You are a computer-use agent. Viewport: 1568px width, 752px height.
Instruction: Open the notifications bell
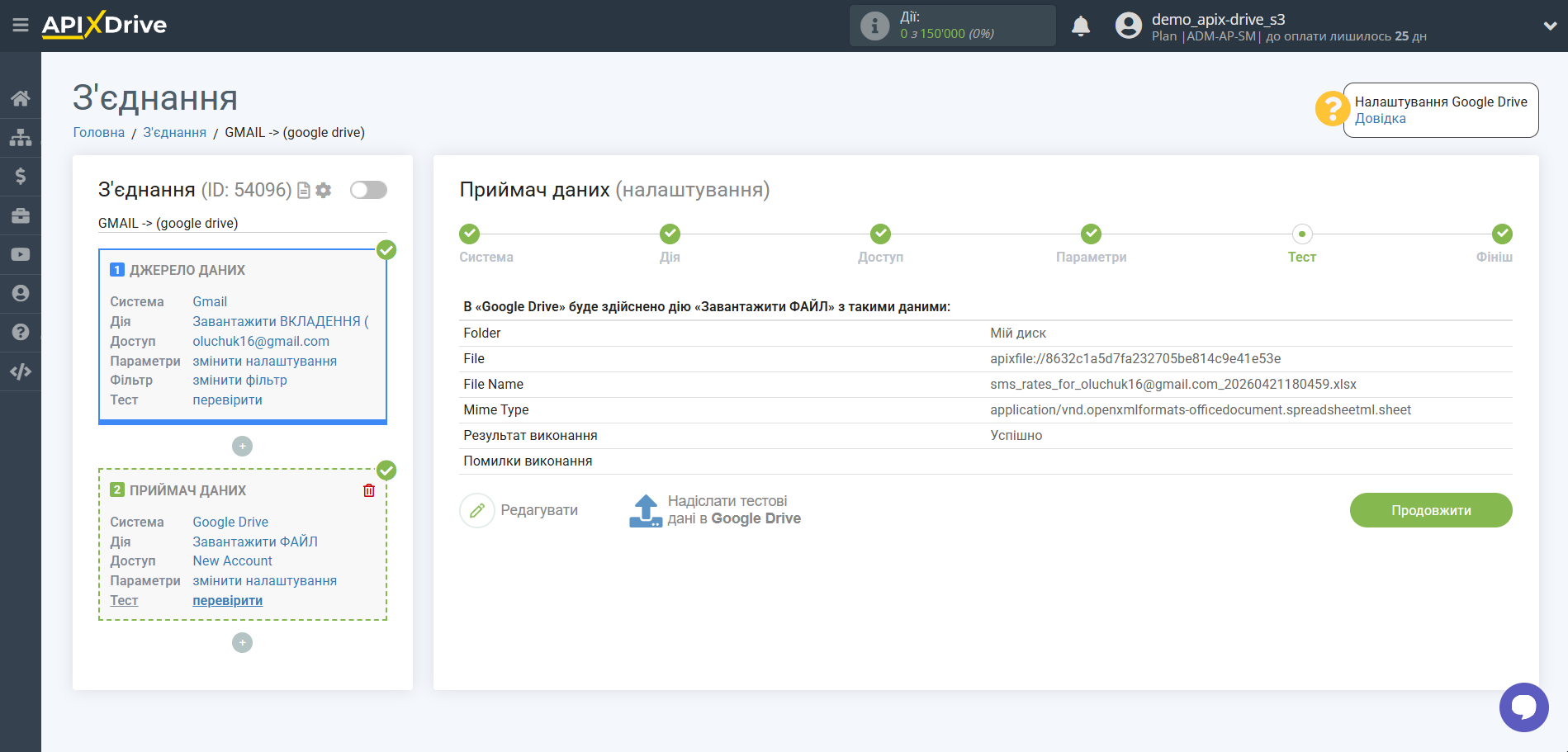(1081, 26)
